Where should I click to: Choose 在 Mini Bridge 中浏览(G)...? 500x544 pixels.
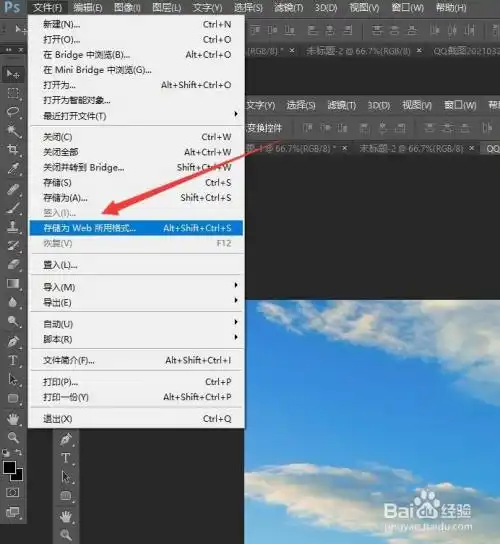coord(137,70)
